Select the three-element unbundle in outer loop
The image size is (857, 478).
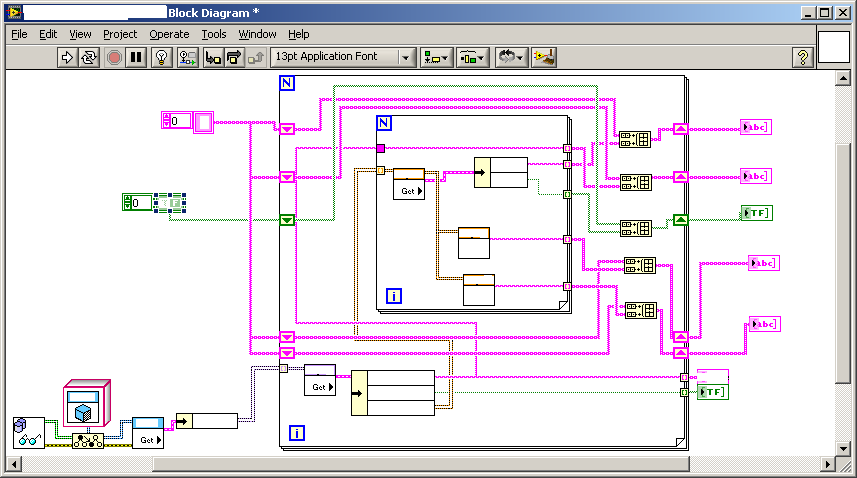point(393,393)
